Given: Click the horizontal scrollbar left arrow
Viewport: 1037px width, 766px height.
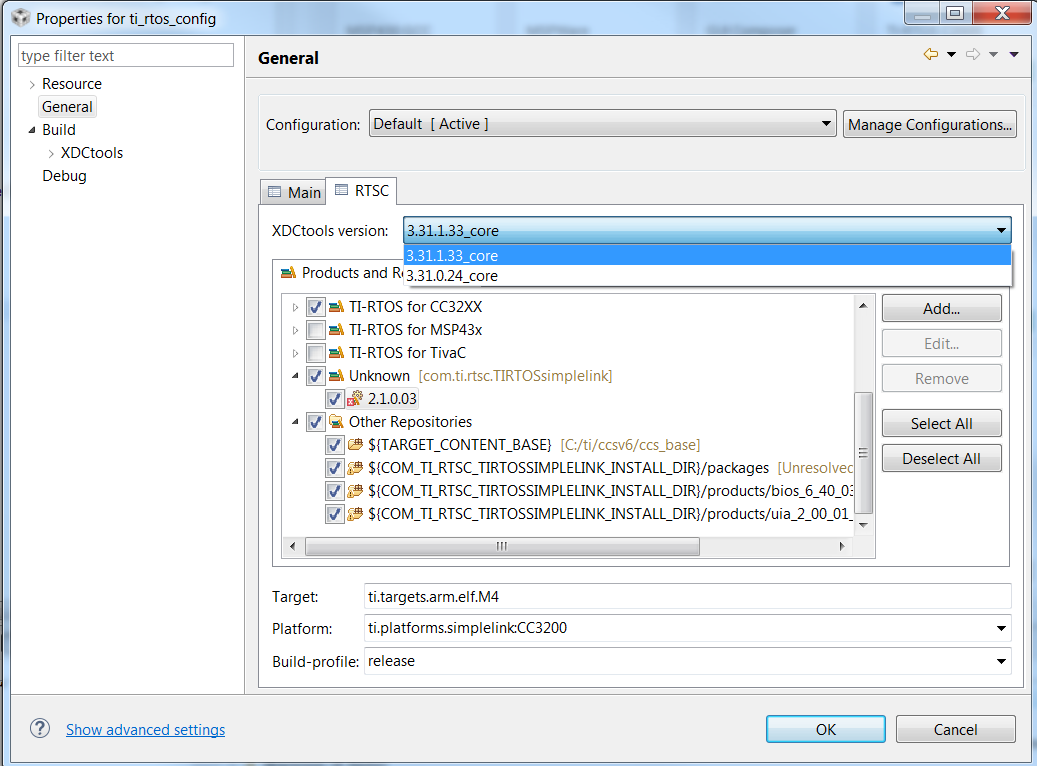Looking at the screenshot, I should [293, 546].
